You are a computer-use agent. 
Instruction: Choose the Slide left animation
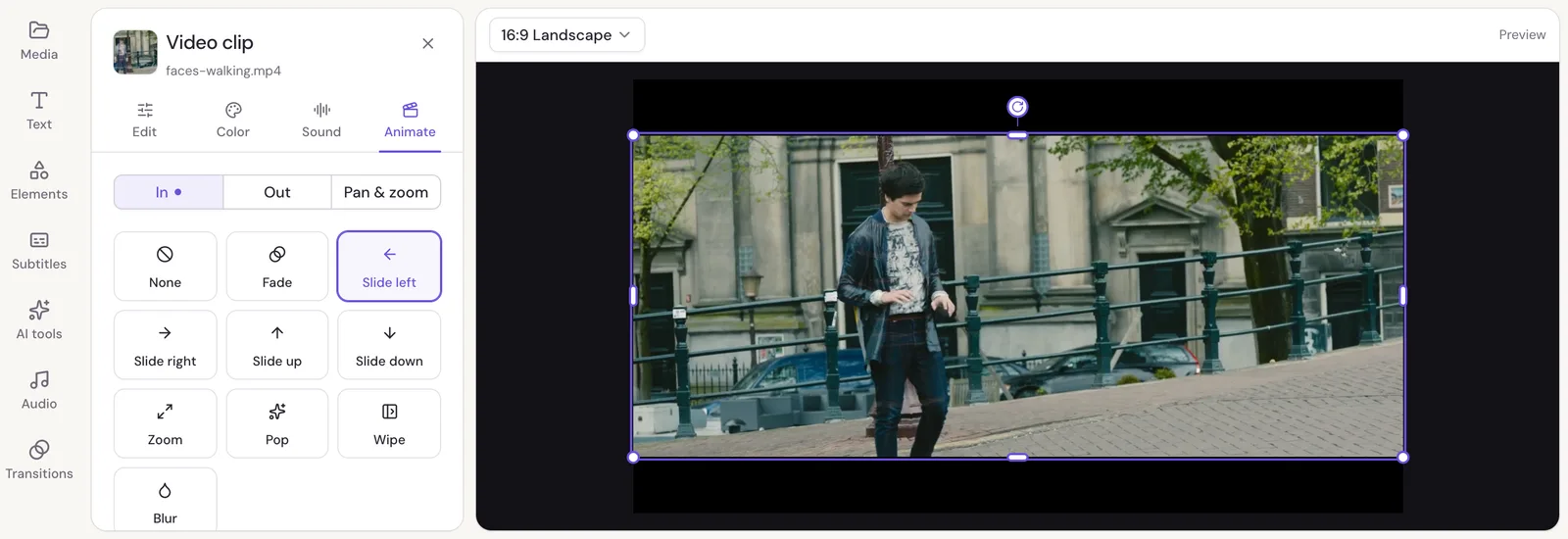389,267
